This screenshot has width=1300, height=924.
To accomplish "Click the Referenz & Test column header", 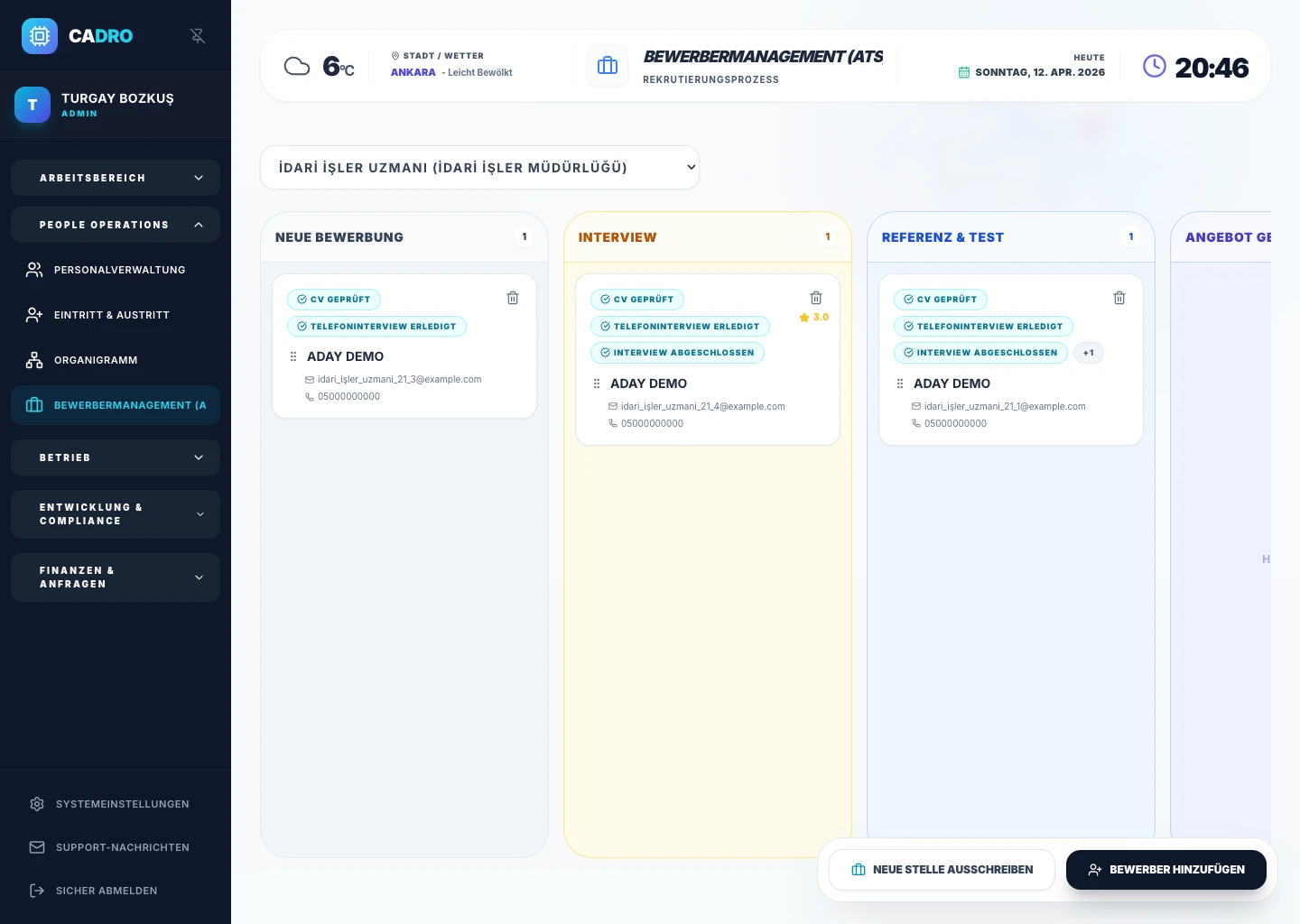I will tap(1011, 237).
